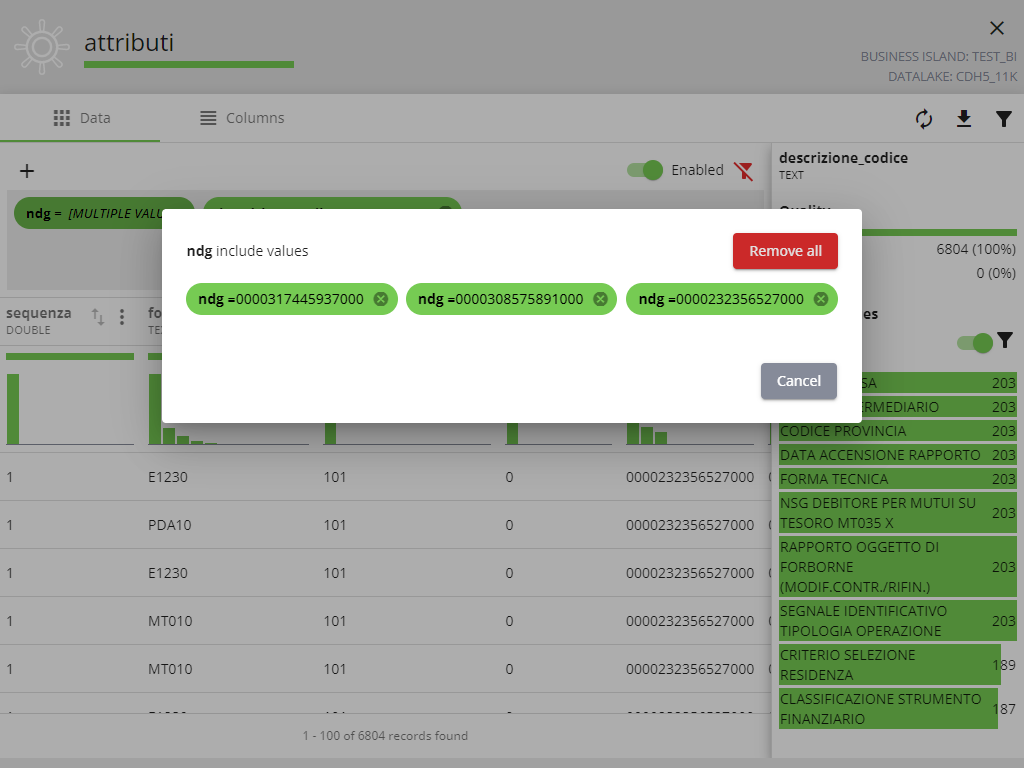This screenshot has width=1024, height=768.
Task: Toggle the switch in descrizione_codice values panel
Action: point(974,342)
